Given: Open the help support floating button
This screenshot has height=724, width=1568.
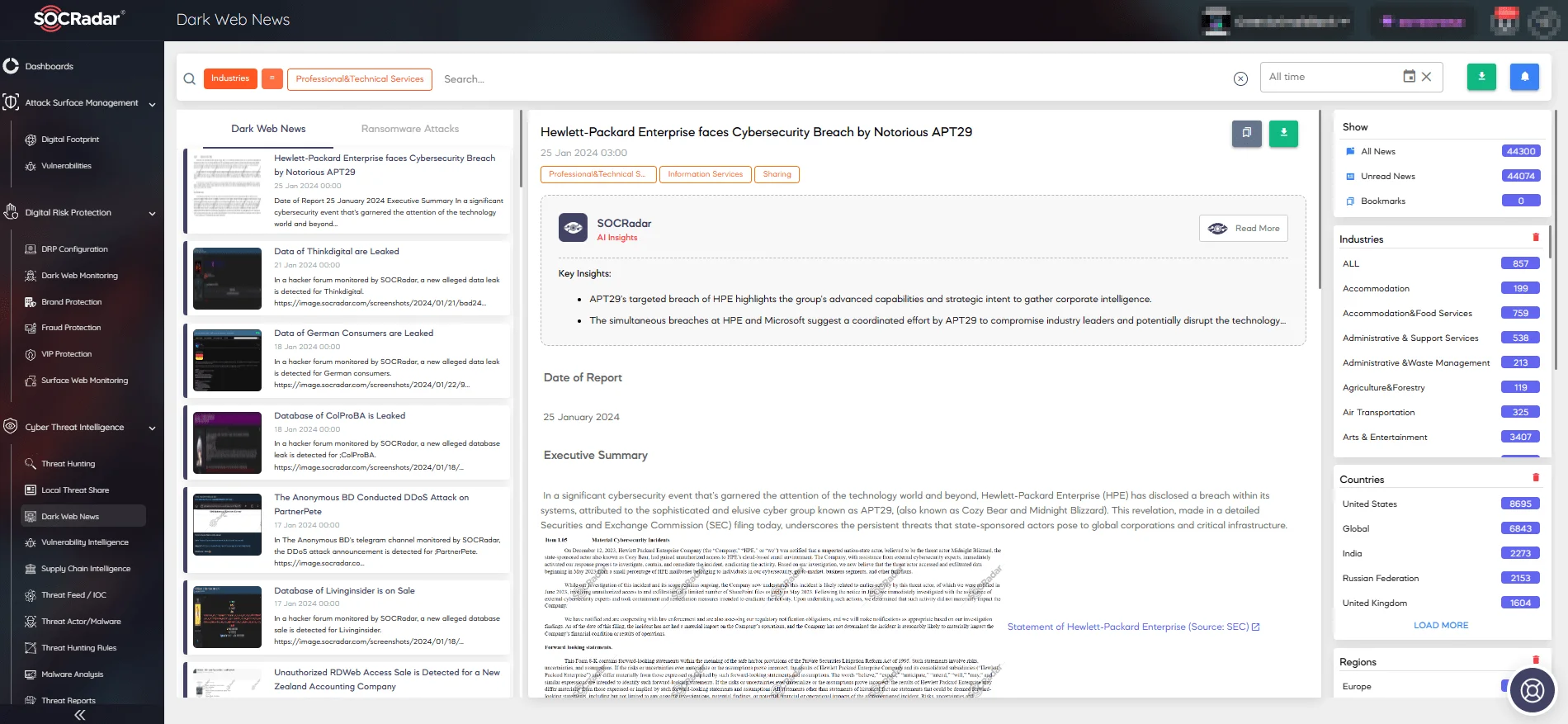Looking at the screenshot, I should pos(1533,689).
